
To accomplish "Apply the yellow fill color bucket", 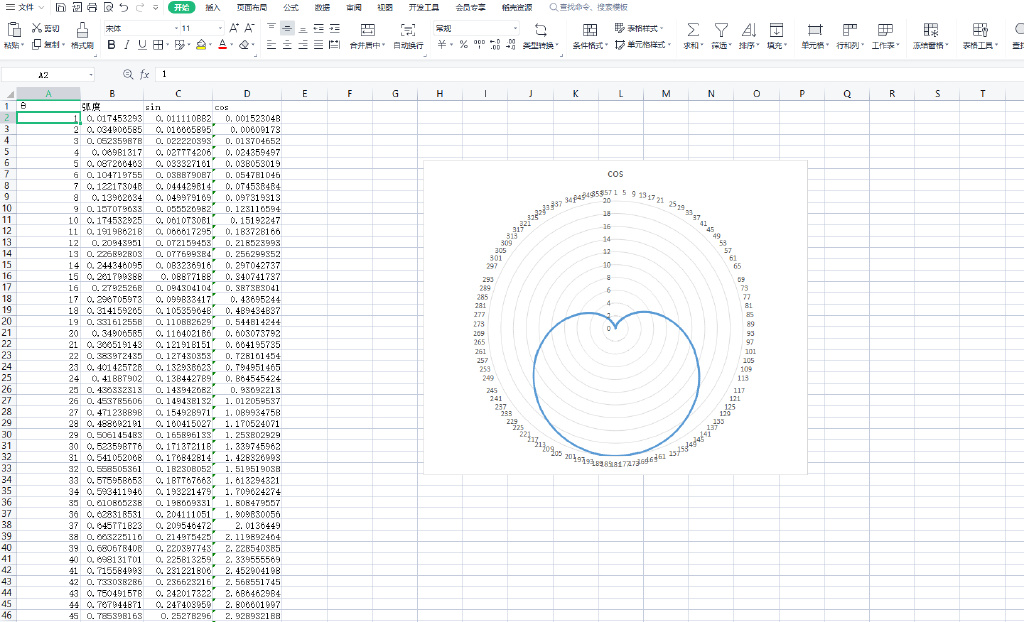I will coord(201,45).
